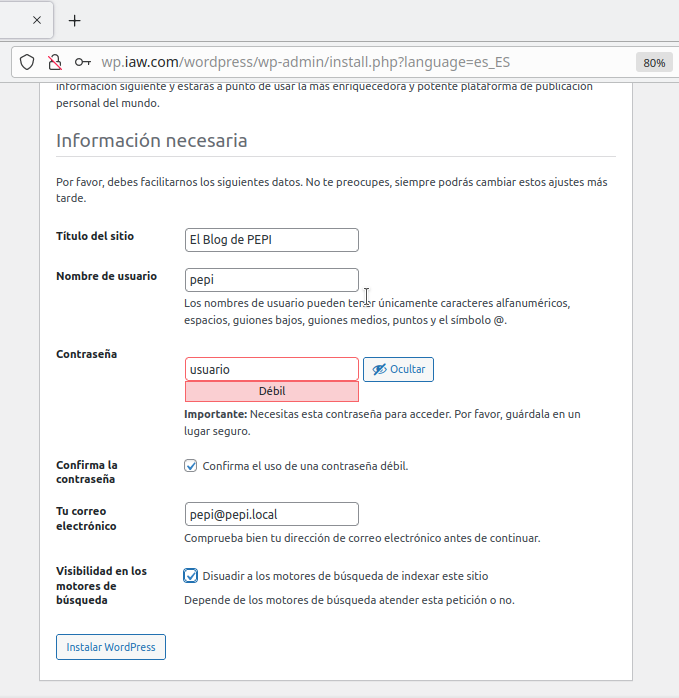679x698 pixels.
Task: Open a new browser tab
Action: pyautogui.click(x=75, y=20)
